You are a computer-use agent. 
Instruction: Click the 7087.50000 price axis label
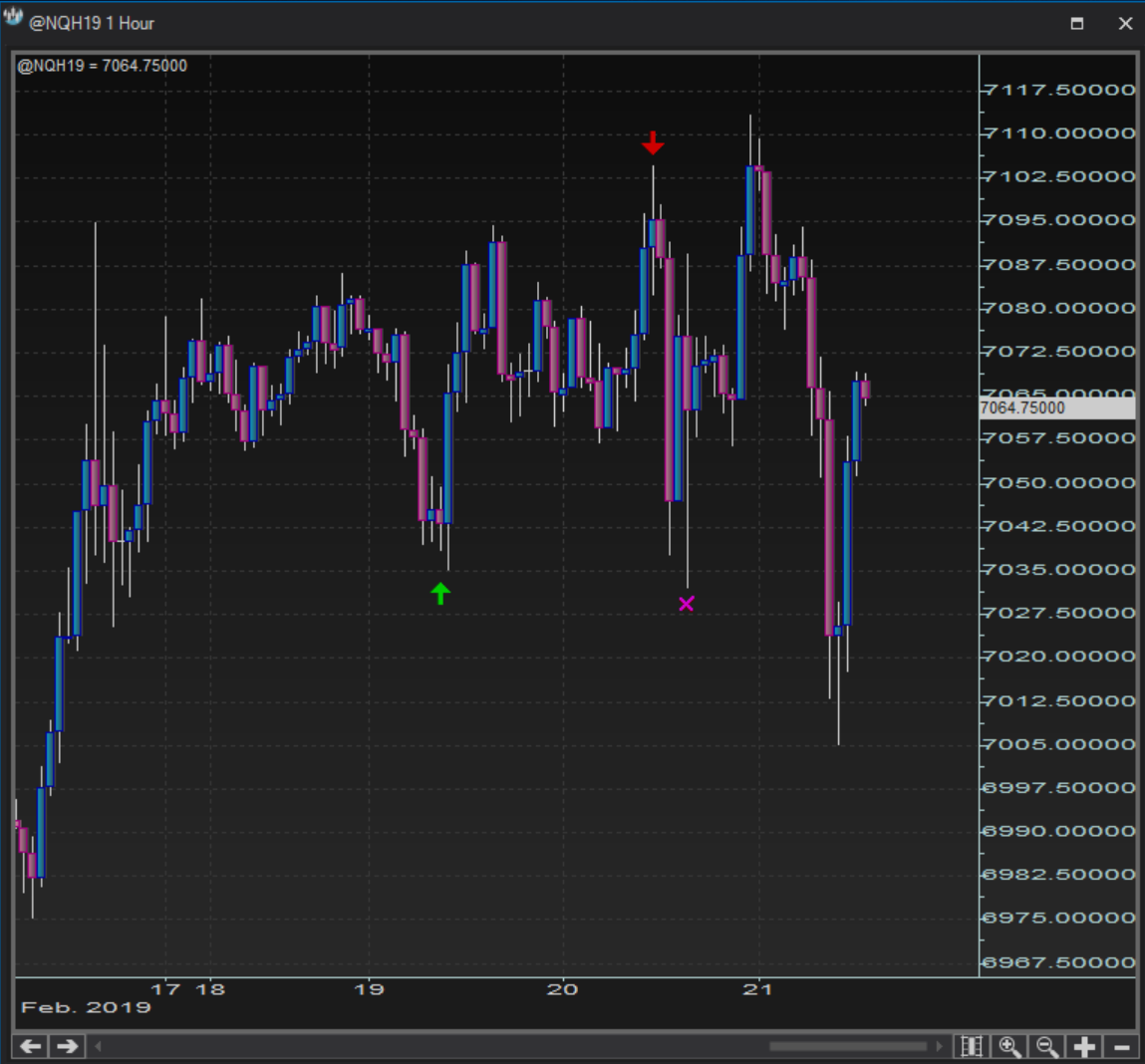[x=1059, y=264]
